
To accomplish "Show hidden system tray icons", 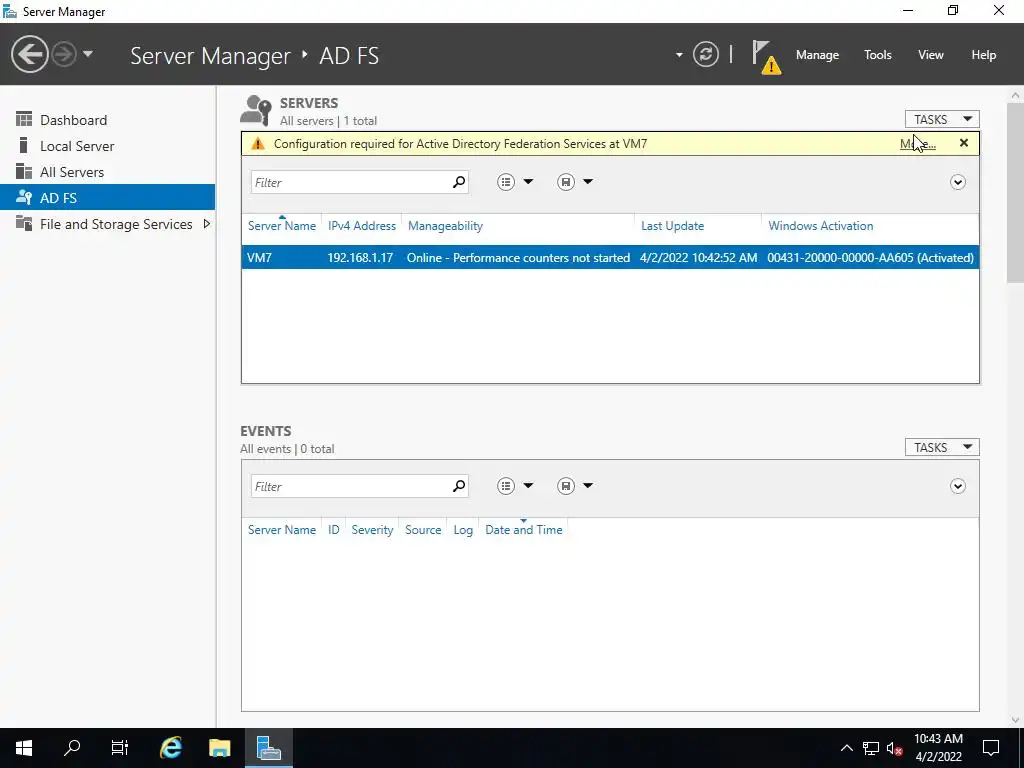I will 846,748.
